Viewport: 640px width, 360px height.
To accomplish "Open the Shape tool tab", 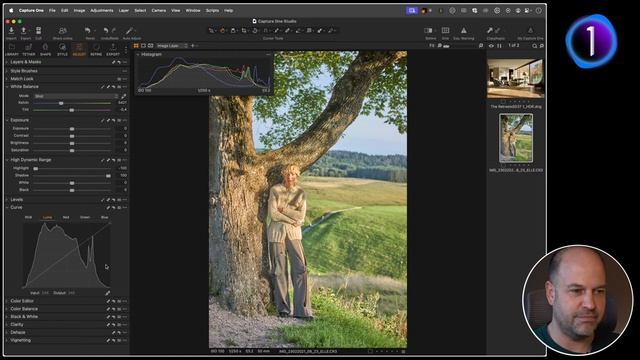I will coord(45,49).
